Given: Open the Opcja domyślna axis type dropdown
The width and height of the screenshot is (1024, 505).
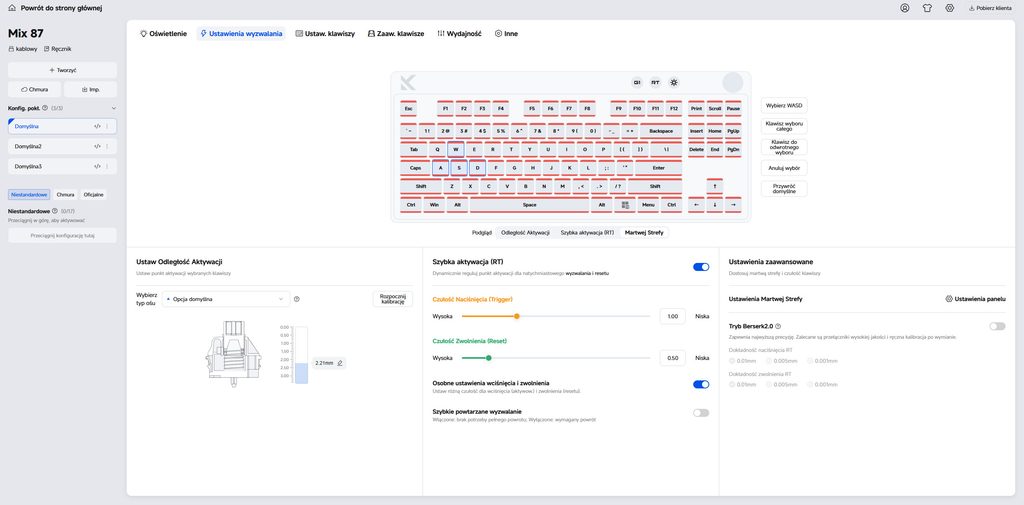Looking at the screenshot, I should click(226, 299).
